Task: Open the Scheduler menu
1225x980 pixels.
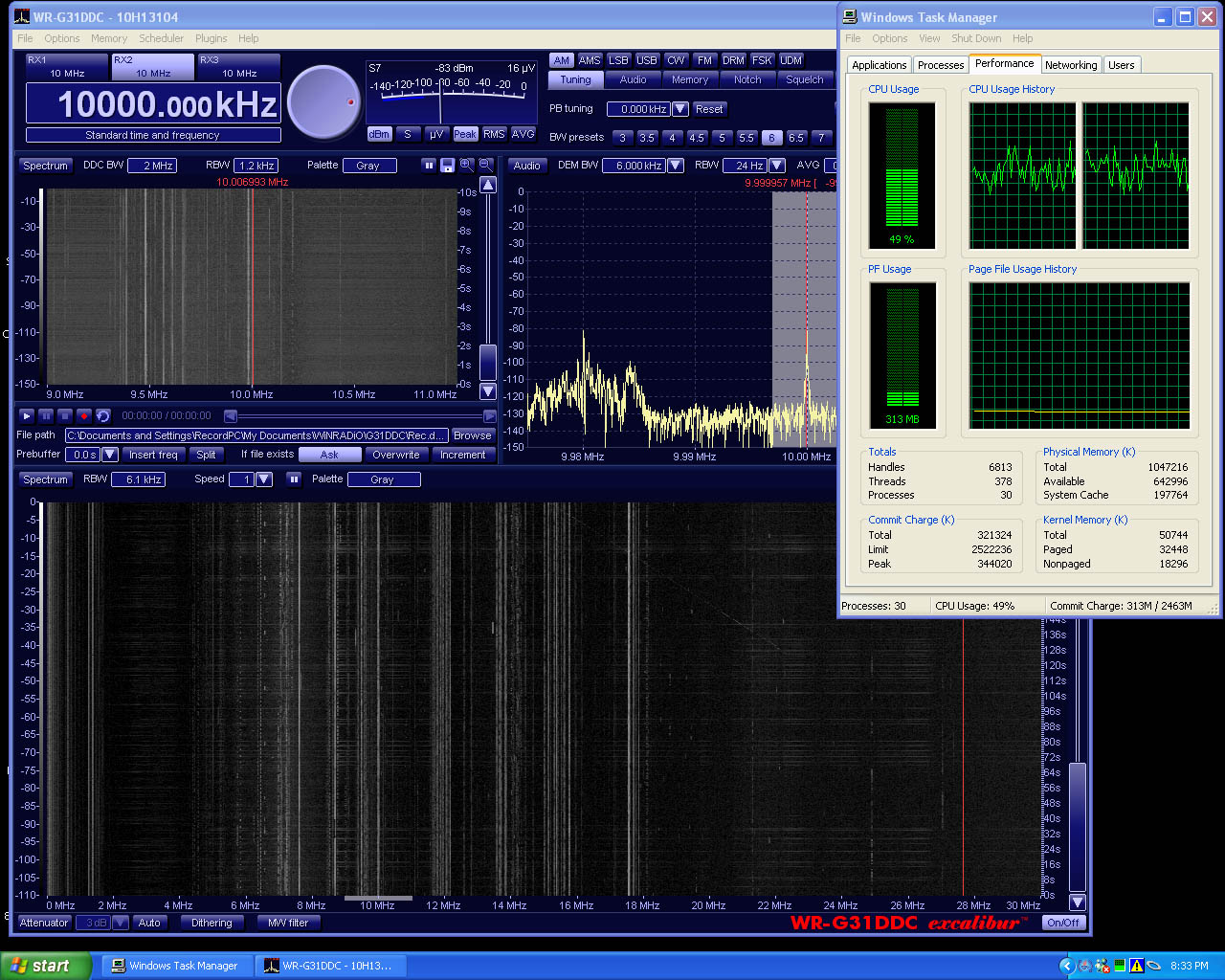Action: point(161,38)
